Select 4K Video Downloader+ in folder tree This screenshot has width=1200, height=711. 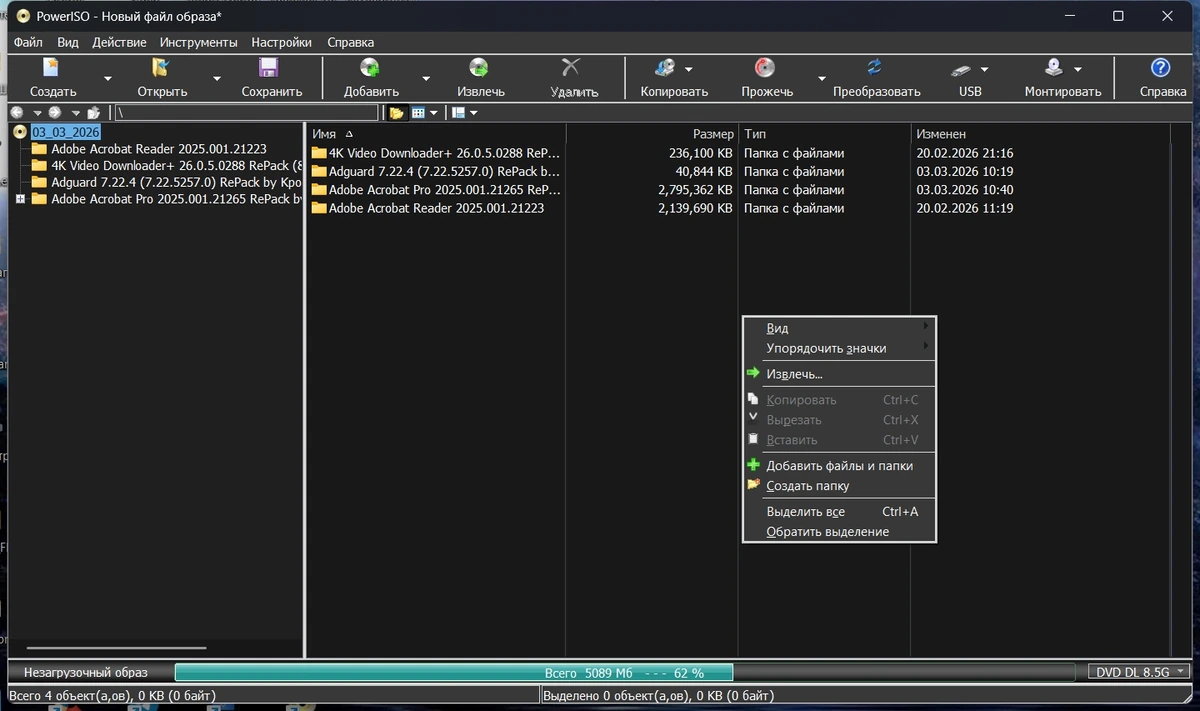click(x=177, y=165)
